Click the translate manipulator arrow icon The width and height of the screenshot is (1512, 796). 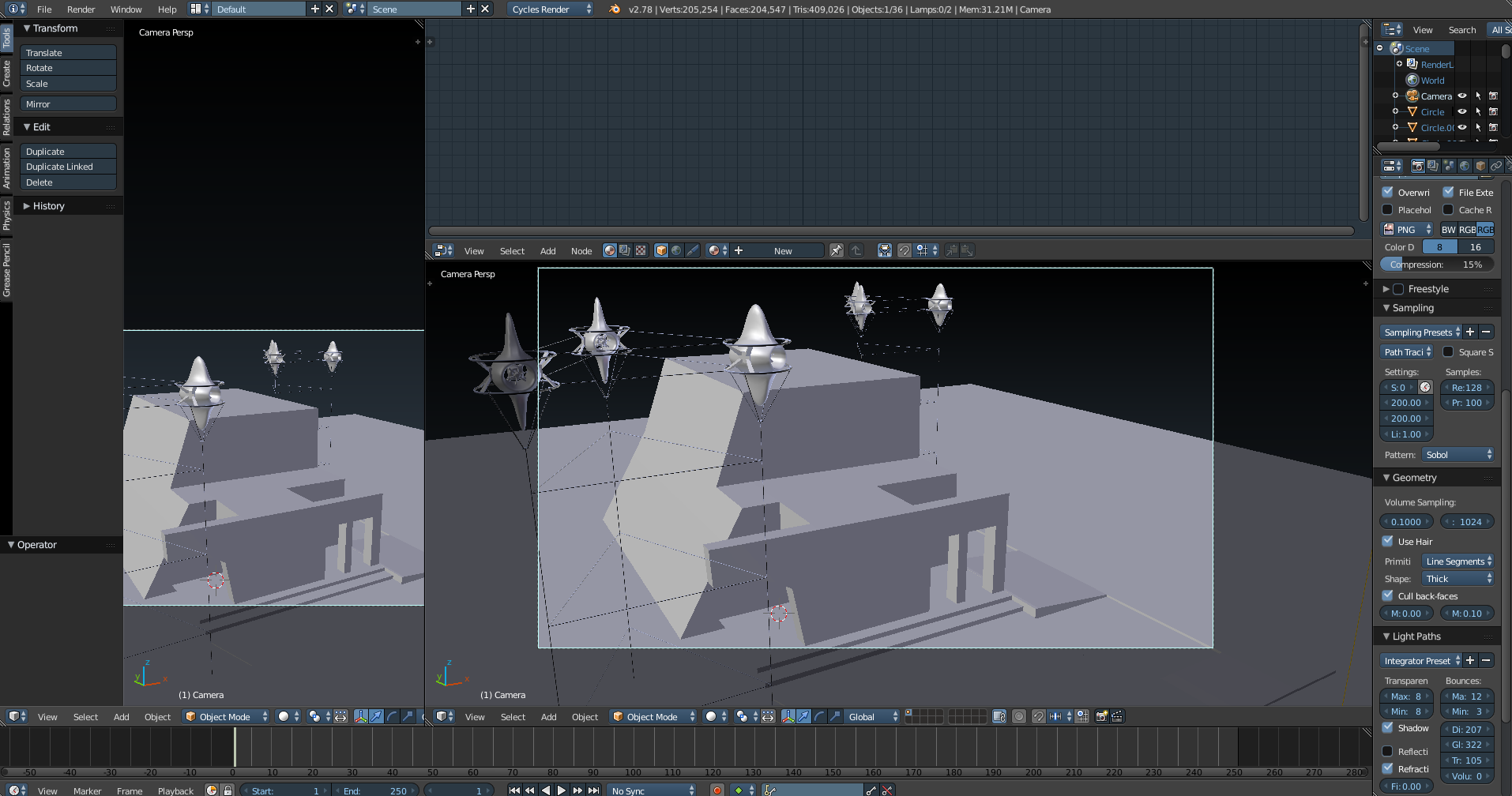click(x=803, y=716)
